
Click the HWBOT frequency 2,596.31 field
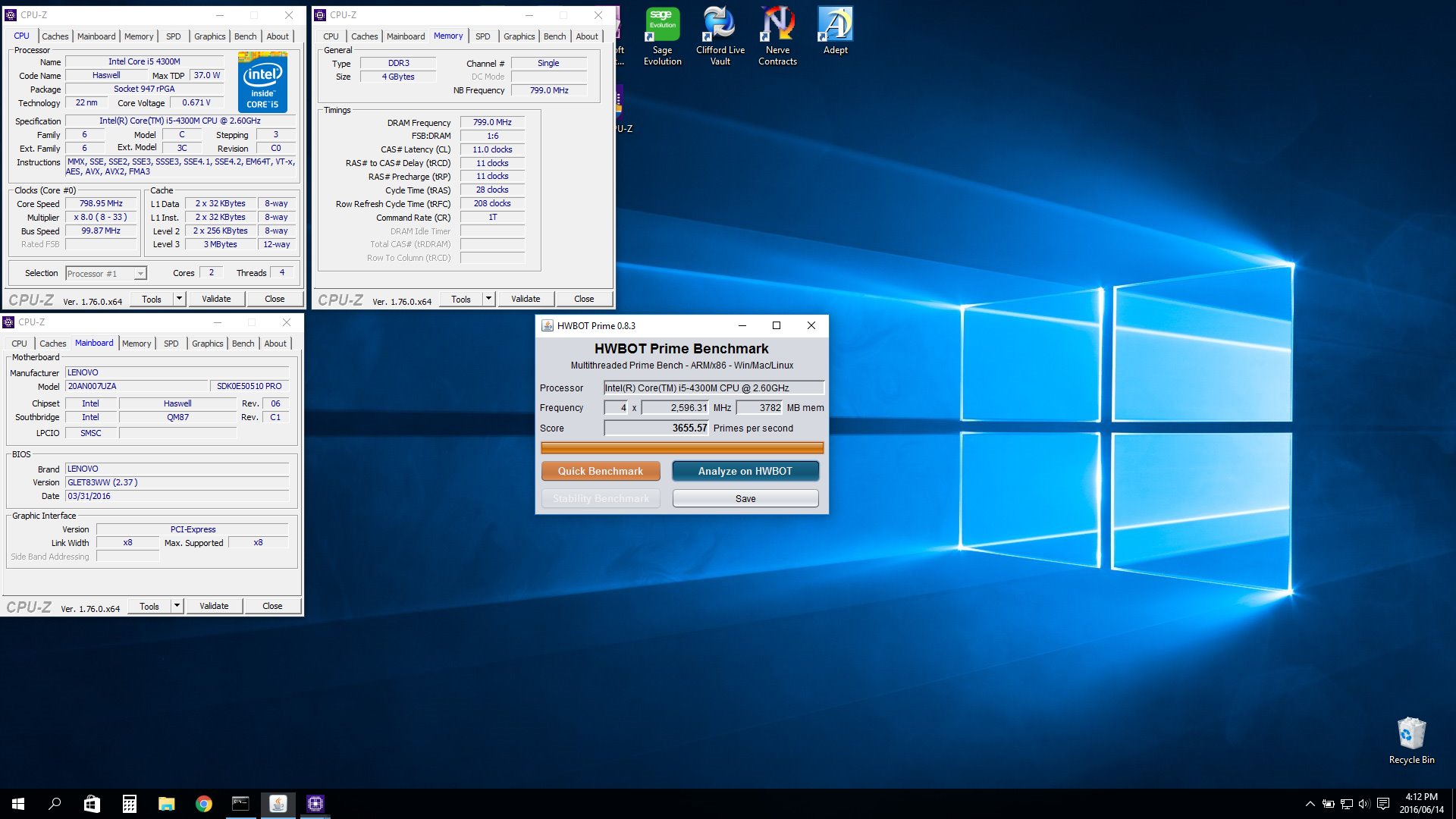675,407
